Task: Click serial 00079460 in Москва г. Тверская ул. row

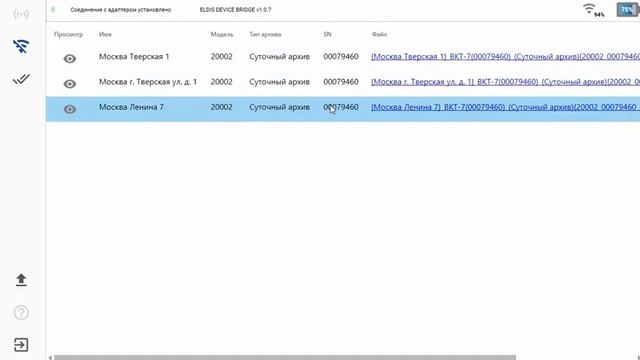Action: [341, 82]
